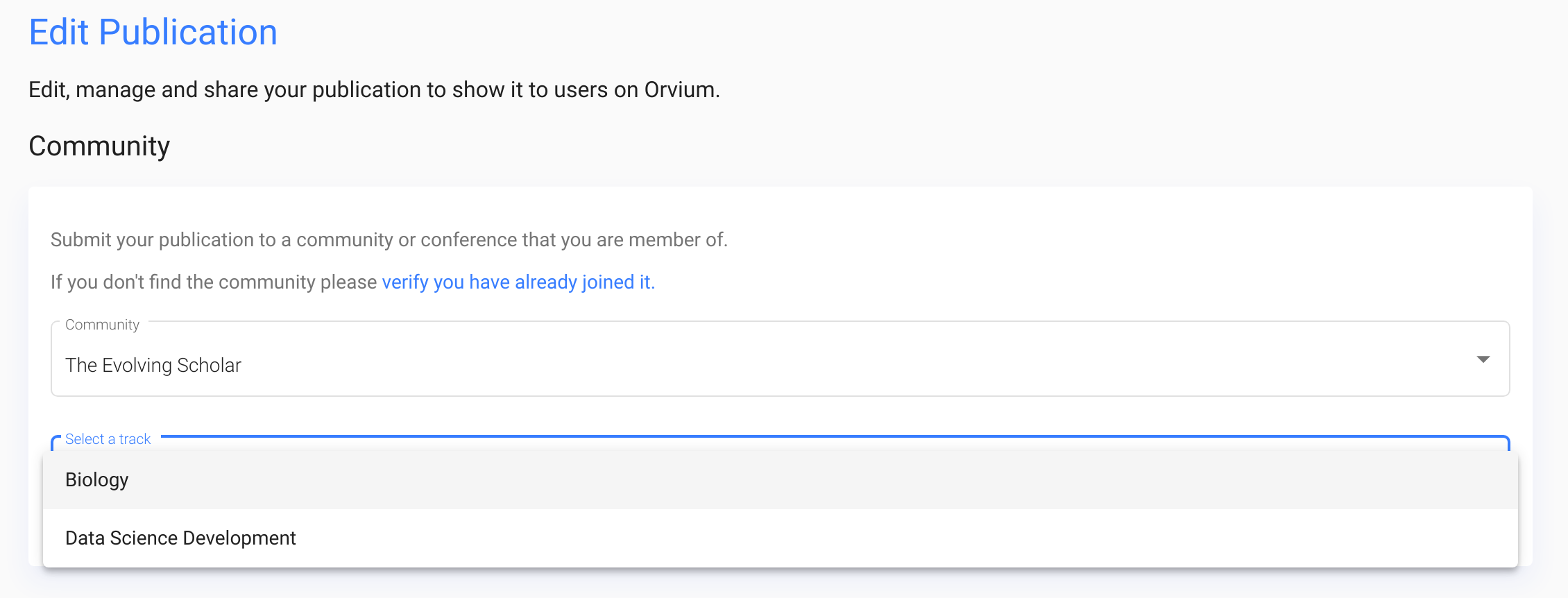Image resolution: width=1568 pixels, height=598 pixels.
Task: Click the word Orvium in the subtitle
Action: point(680,90)
